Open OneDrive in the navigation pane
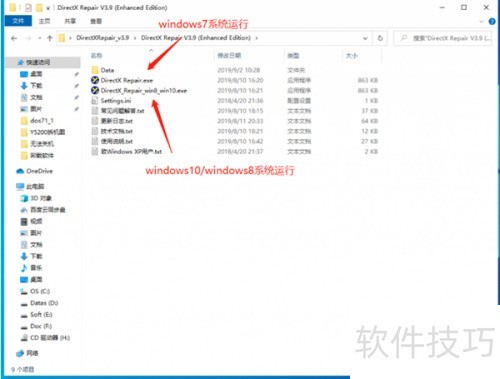This screenshot has width=500, height=379. point(39,171)
